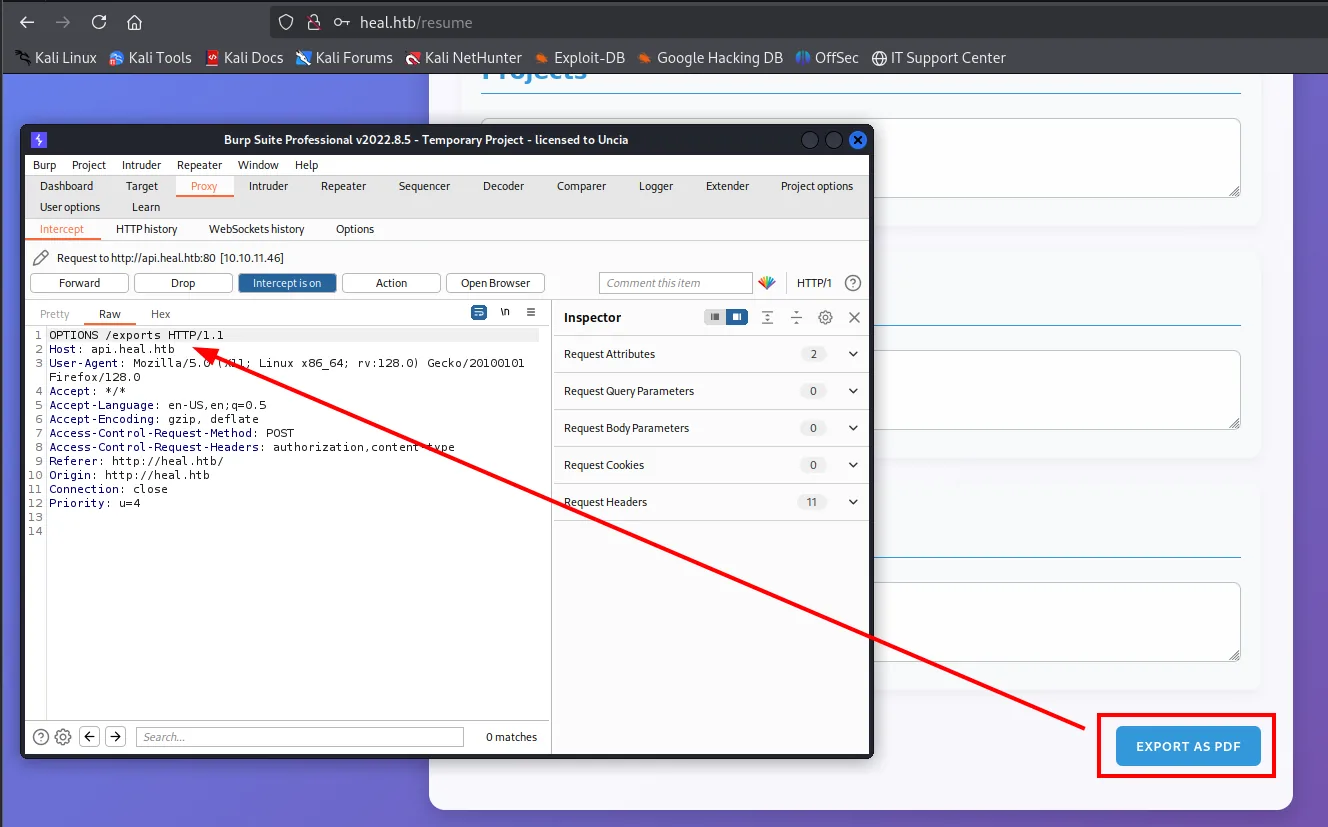
Task: Toggle line wrap icon in editor
Action: click(479, 312)
